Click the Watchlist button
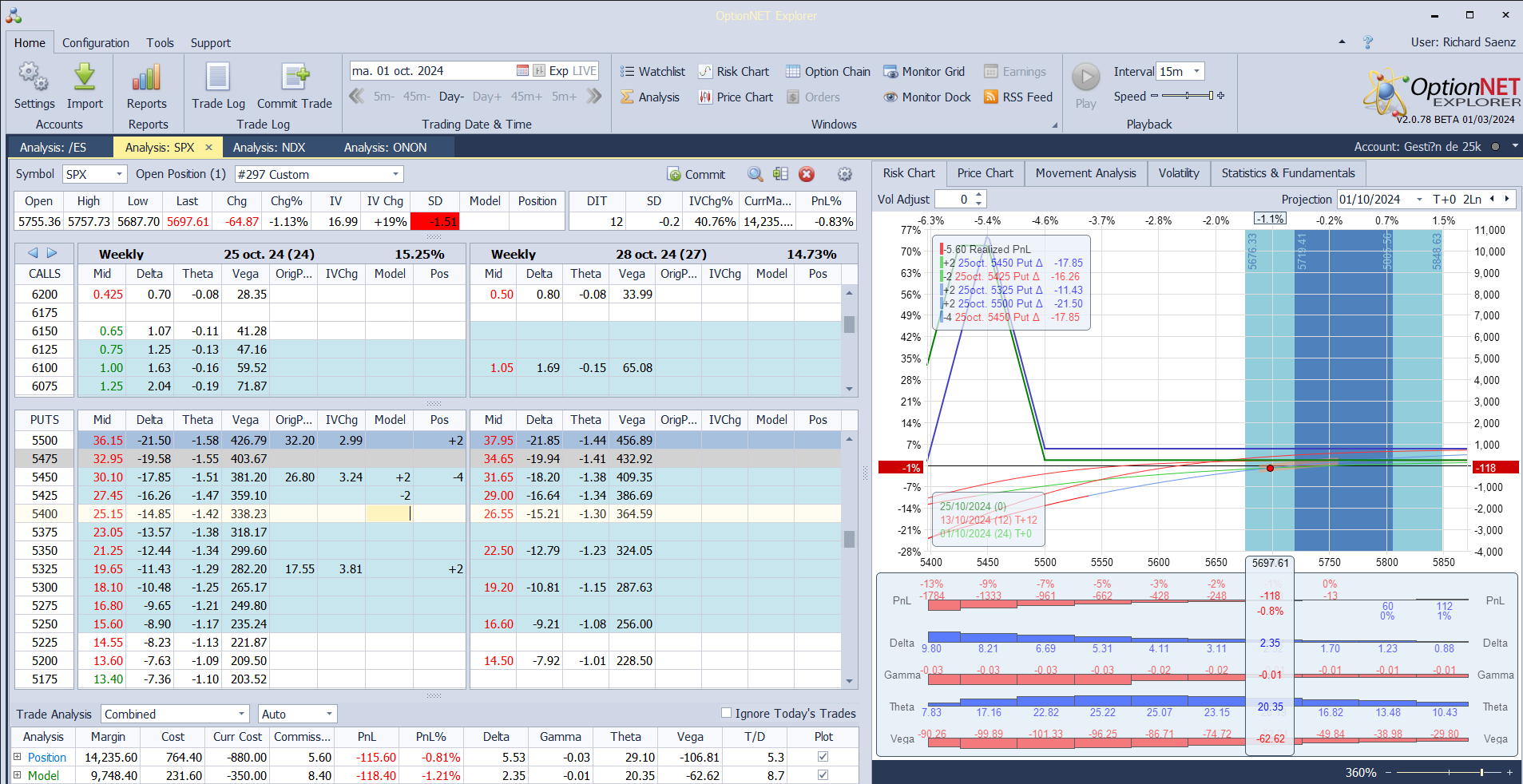The width and height of the screenshot is (1523, 784). point(653,72)
